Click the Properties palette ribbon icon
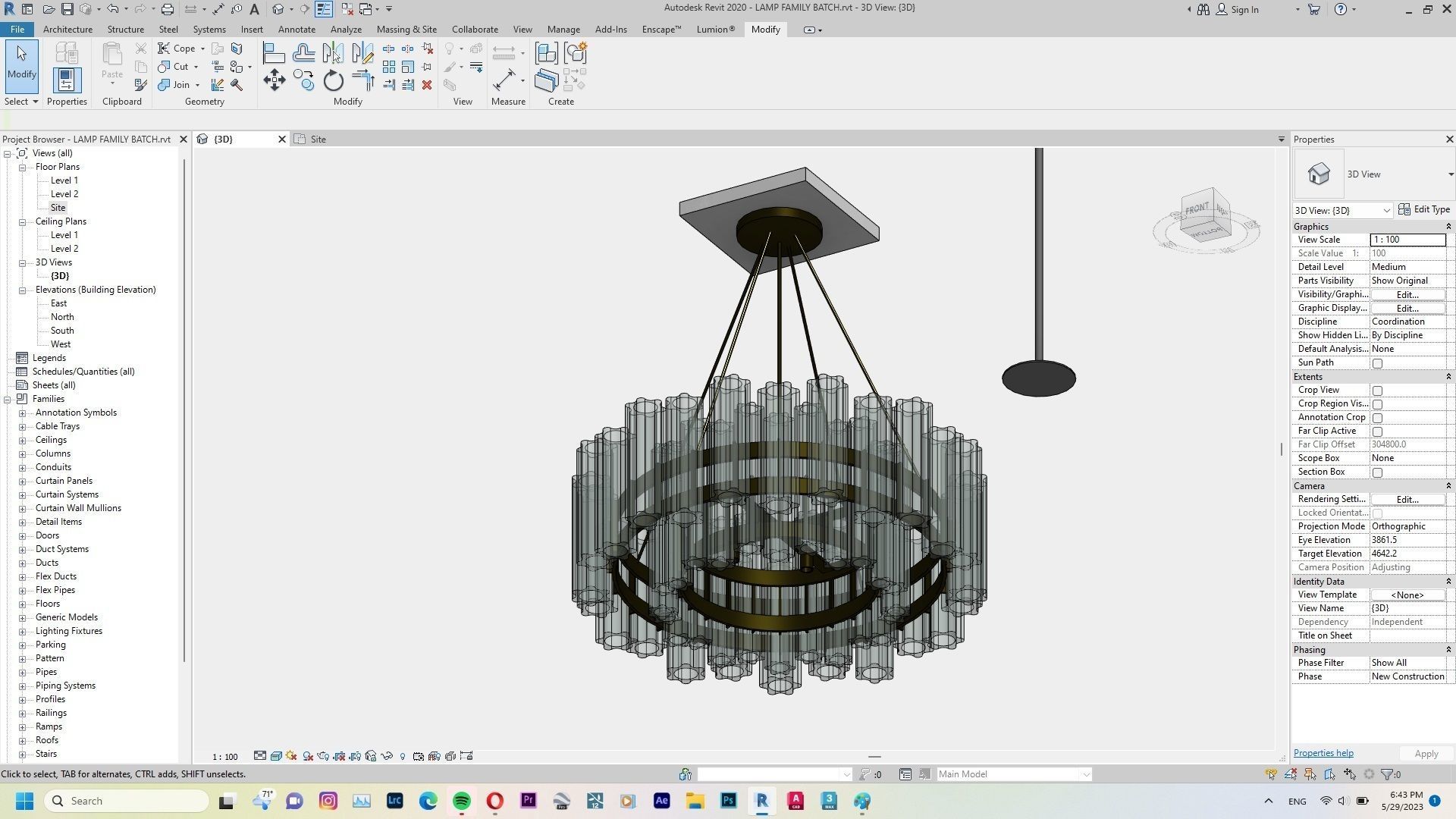1456x819 pixels. 66,80
